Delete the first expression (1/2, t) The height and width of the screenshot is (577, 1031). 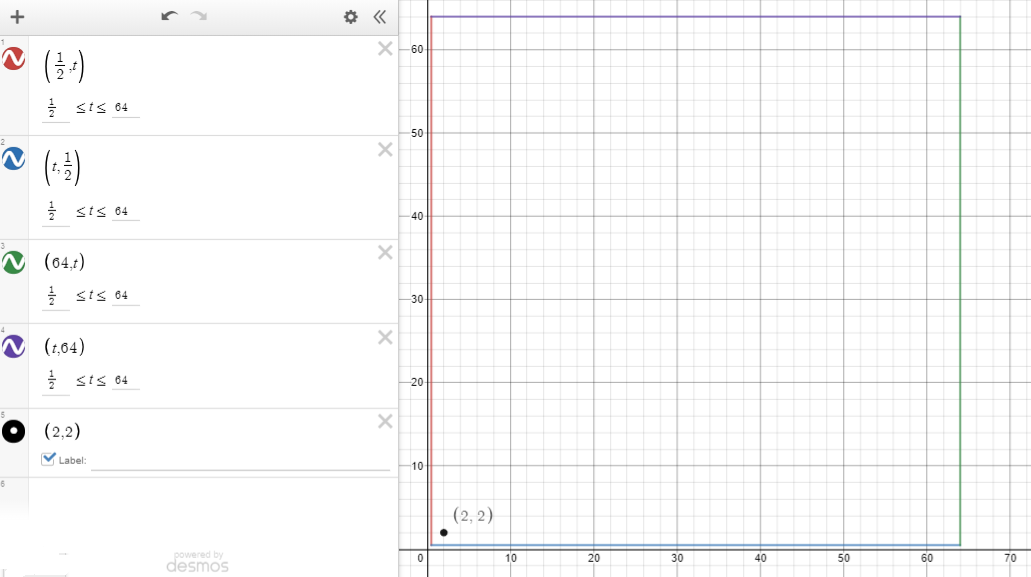pos(385,49)
